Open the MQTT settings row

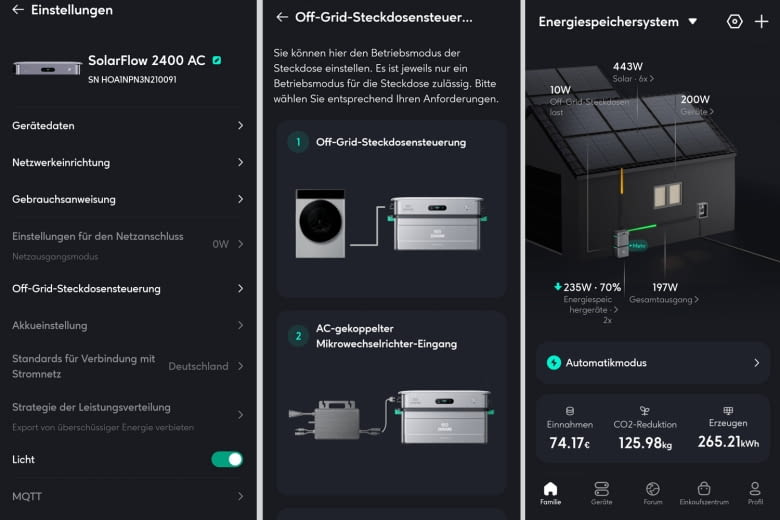[x=127, y=496]
